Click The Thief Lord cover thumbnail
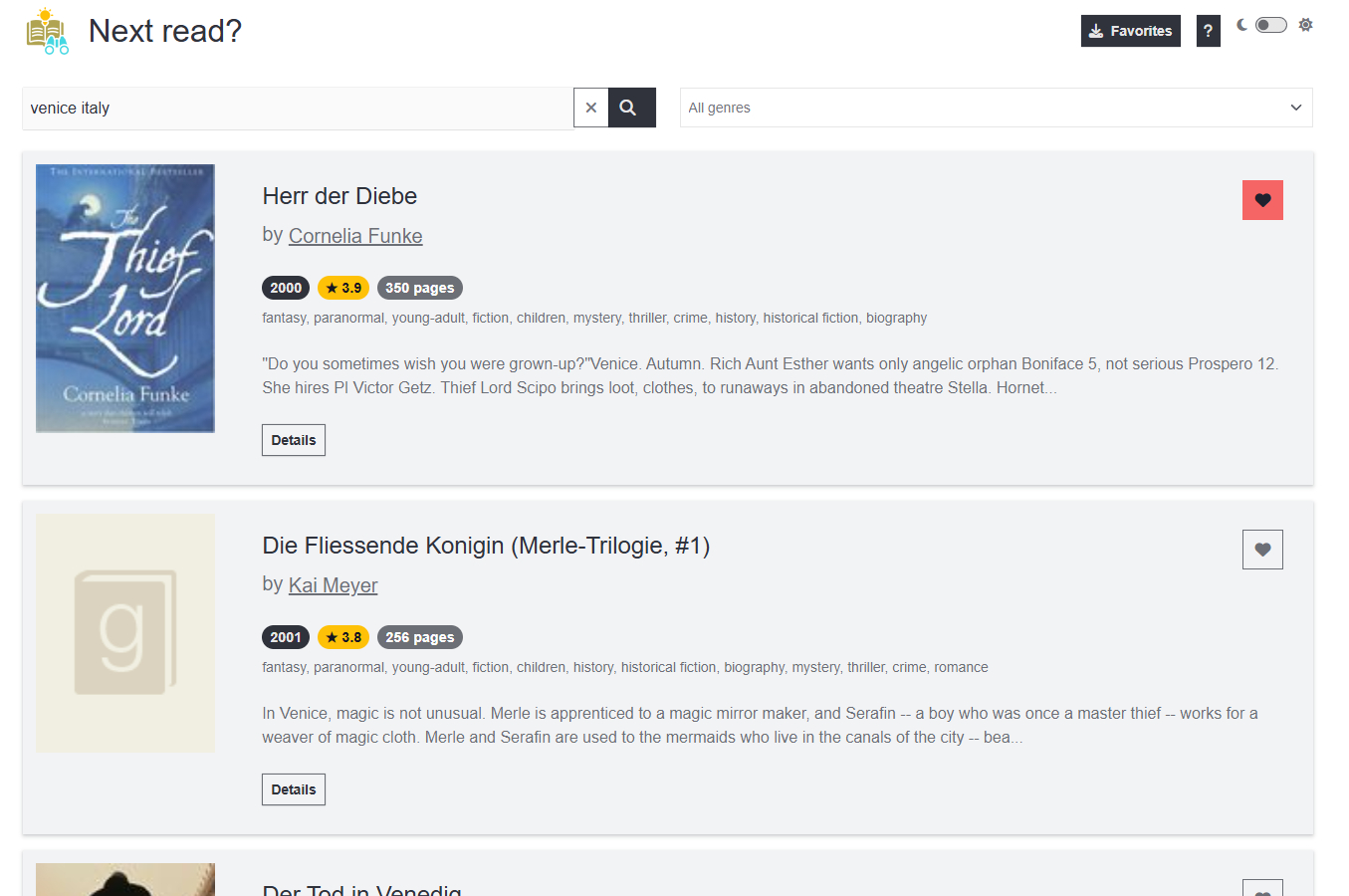Image resolution: width=1349 pixels, height=896 pixels. [125, 299]
